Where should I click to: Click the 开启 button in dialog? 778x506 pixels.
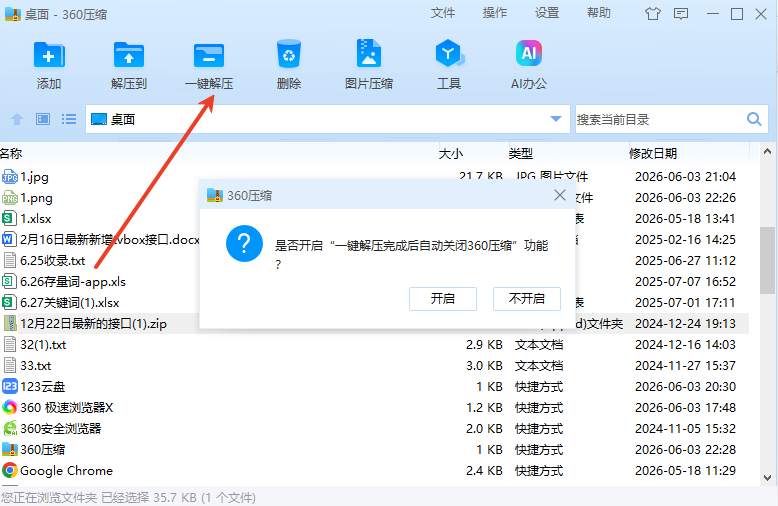(443, 299)
